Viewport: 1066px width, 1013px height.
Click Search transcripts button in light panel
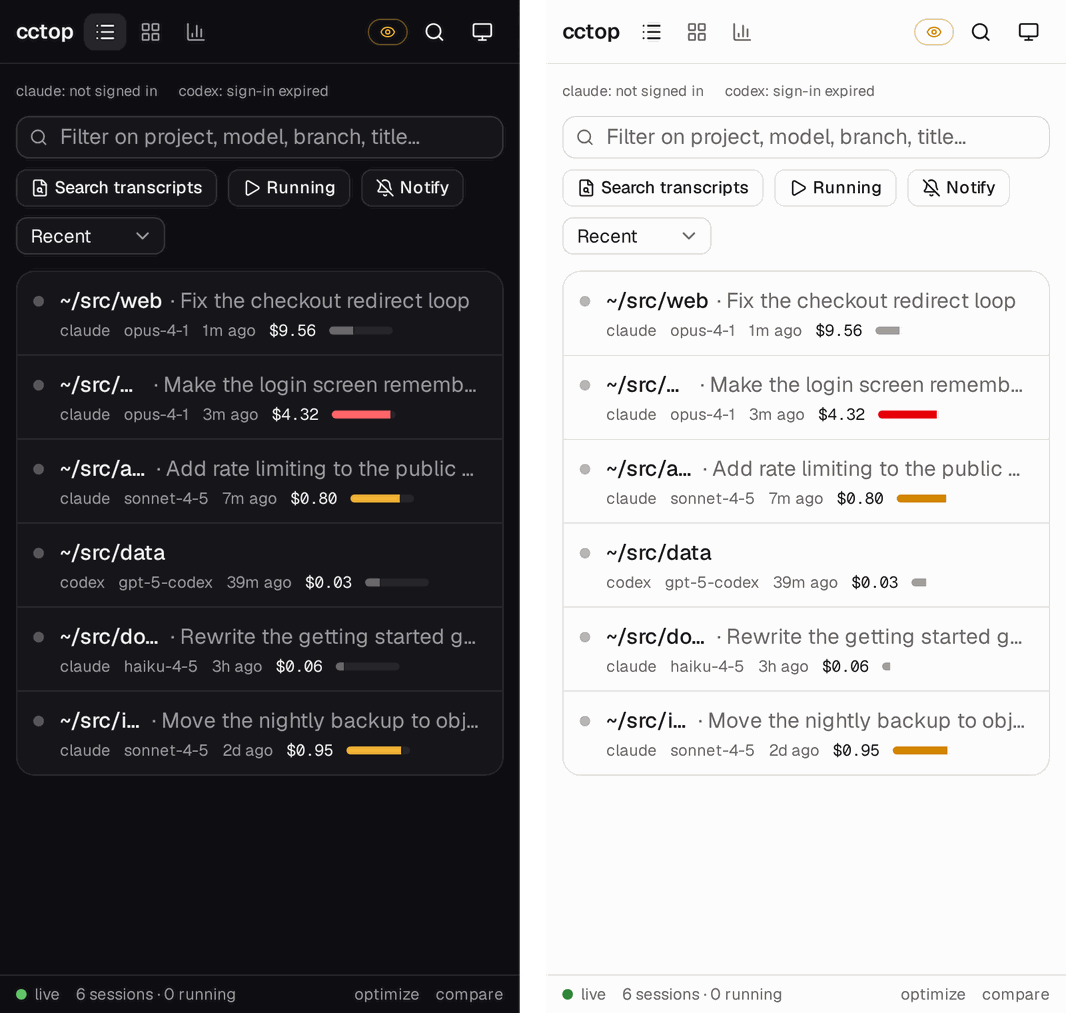point(663,188)
